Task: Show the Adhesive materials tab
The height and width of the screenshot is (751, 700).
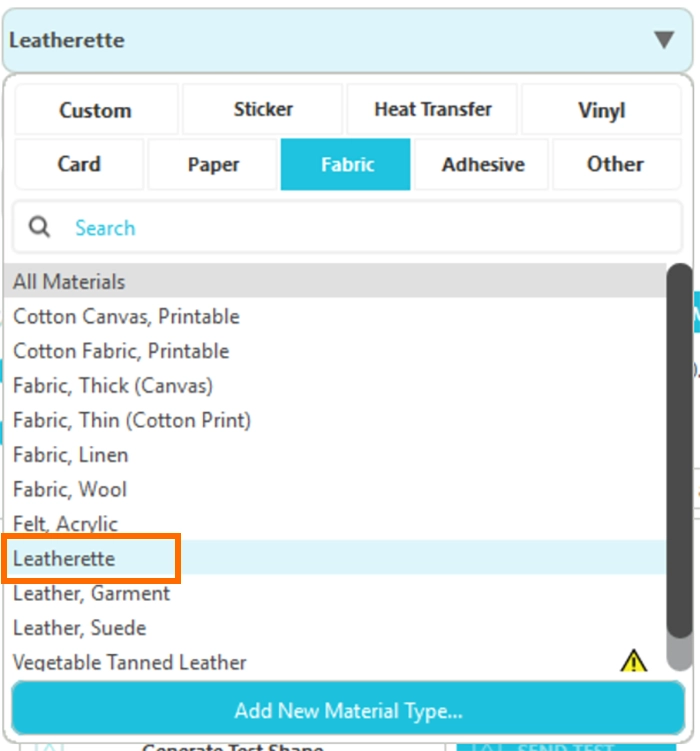Action: (x=482, y=164)
